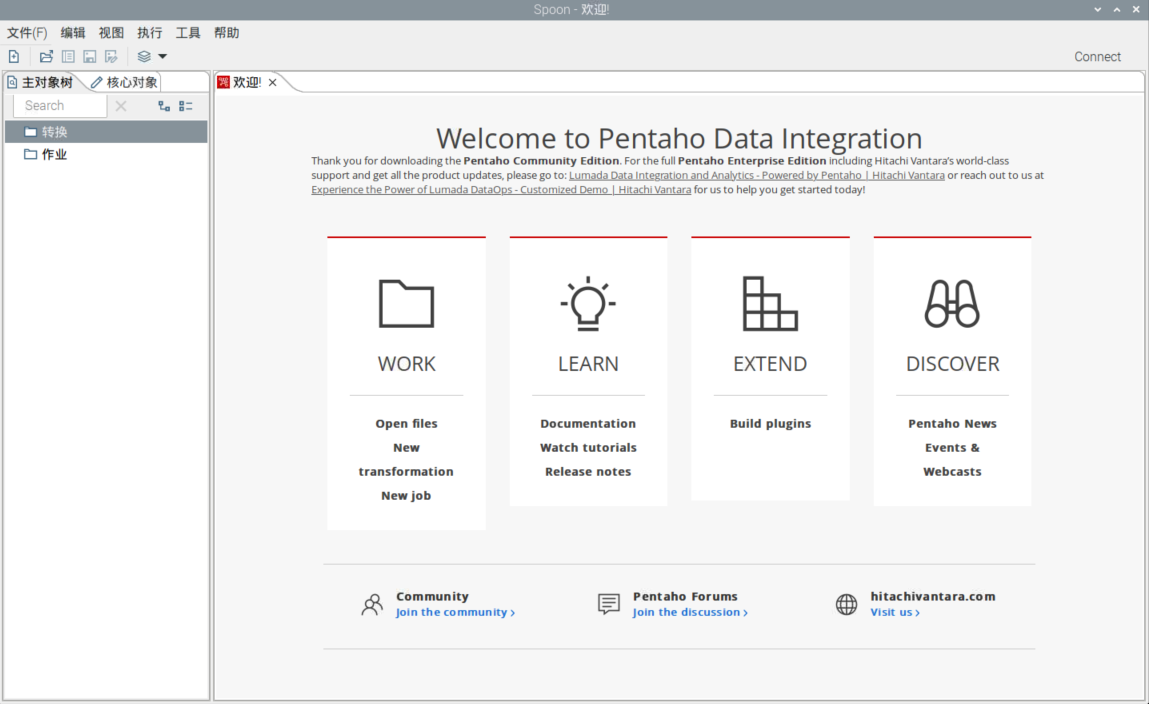Screen dimensions: 1149x704
Task: Open the Join the community link
Action: (454, 612)
